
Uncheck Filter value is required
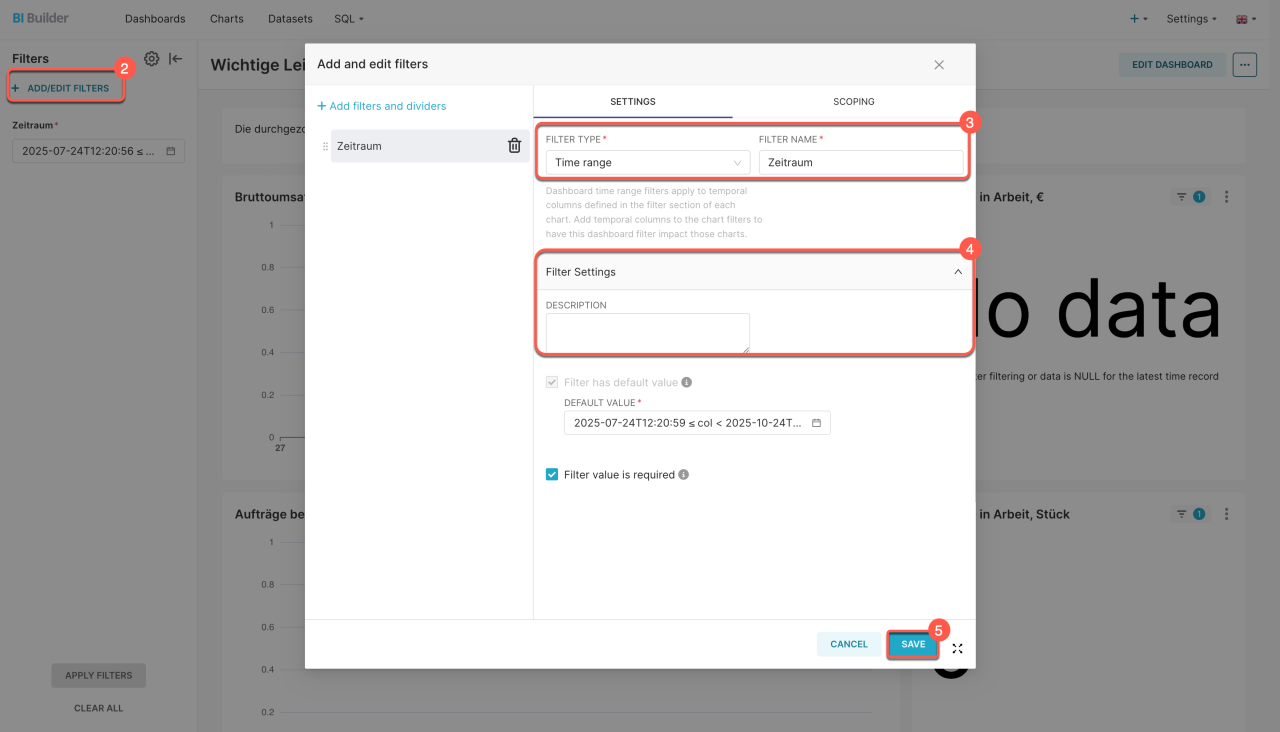(x=551, y=475)
